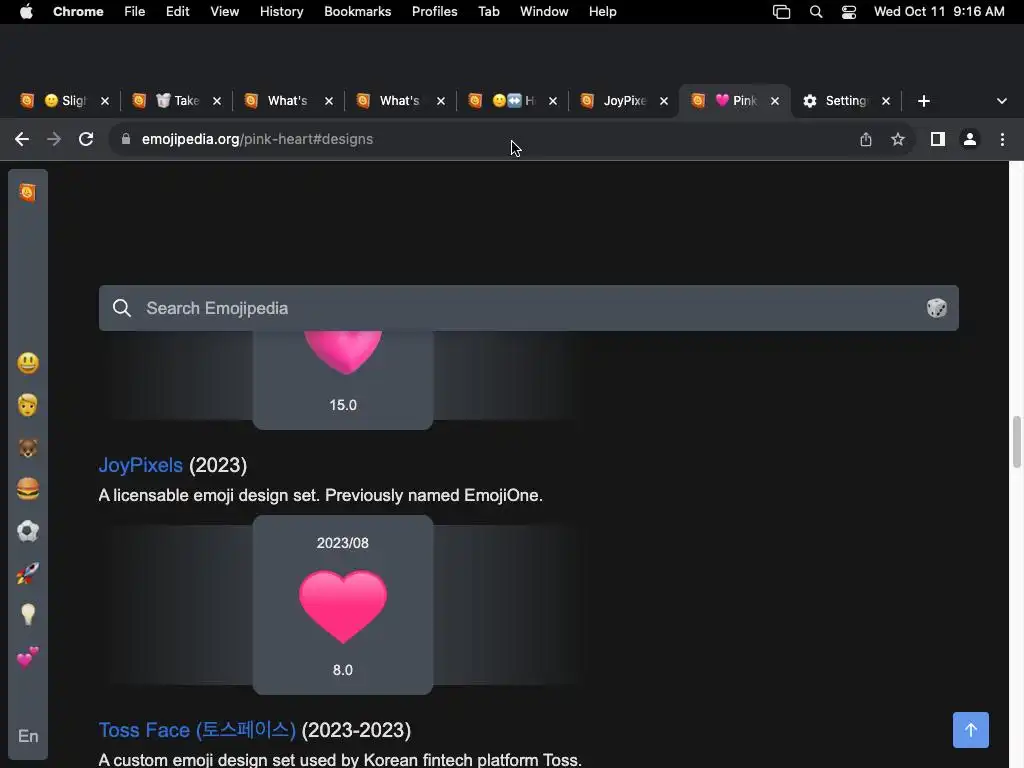Open Travel & Places rocket icon
This screenshot has width=1024, height=768.
[27, 573]
